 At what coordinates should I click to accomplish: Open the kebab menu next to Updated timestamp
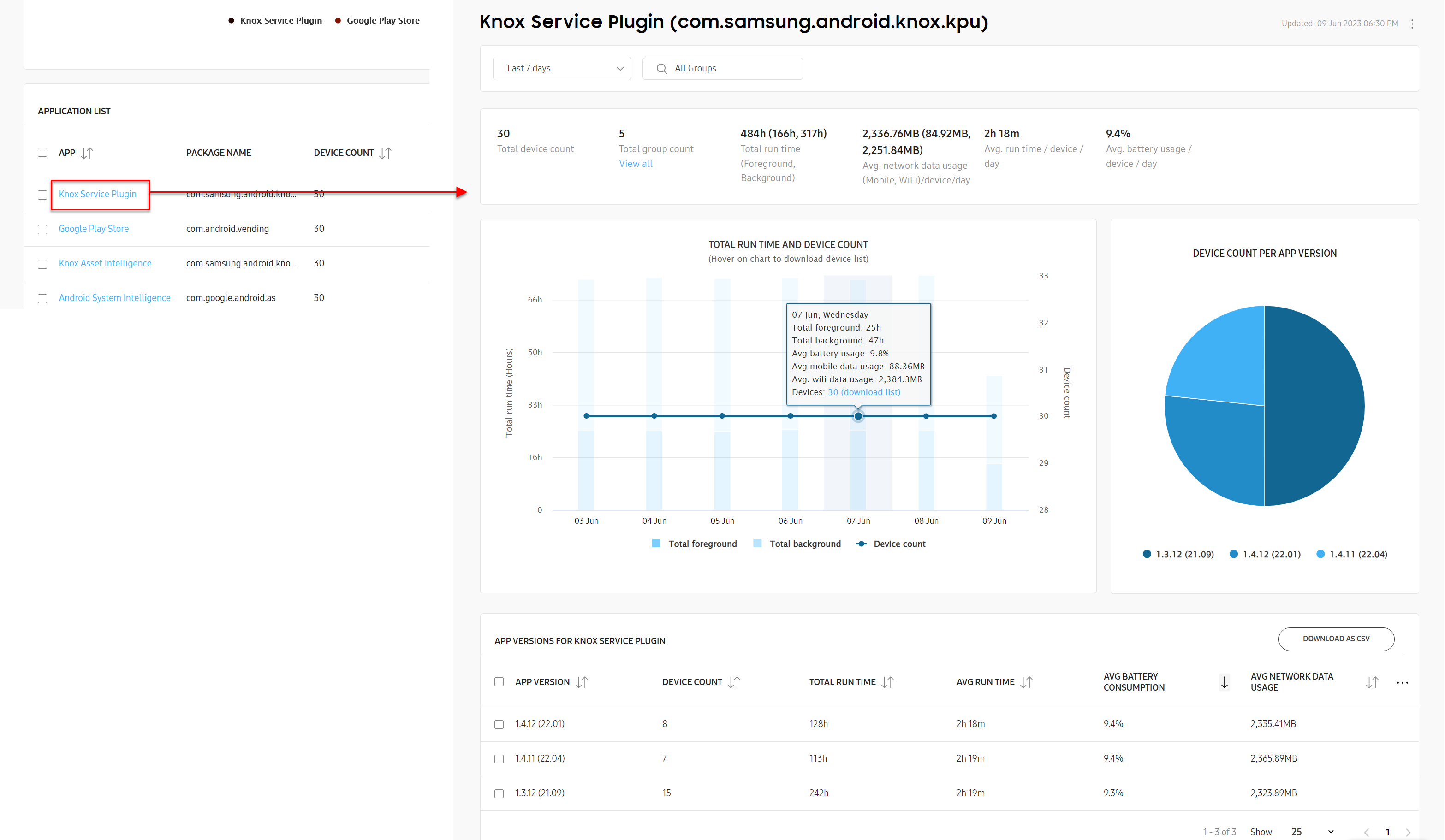[1412, 24]
